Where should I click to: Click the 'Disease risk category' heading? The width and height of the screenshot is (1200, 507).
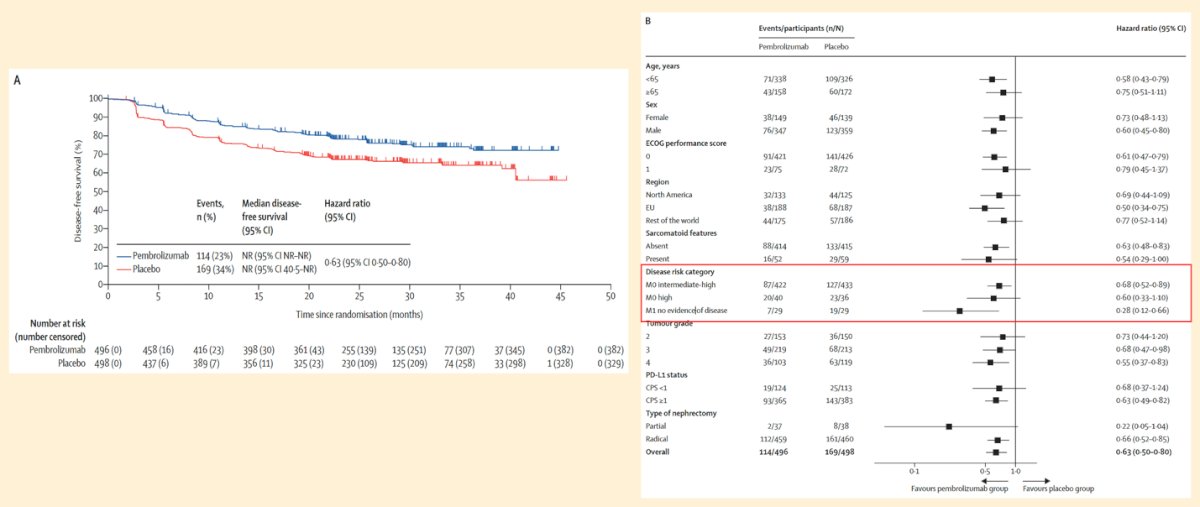click(680, 272)
